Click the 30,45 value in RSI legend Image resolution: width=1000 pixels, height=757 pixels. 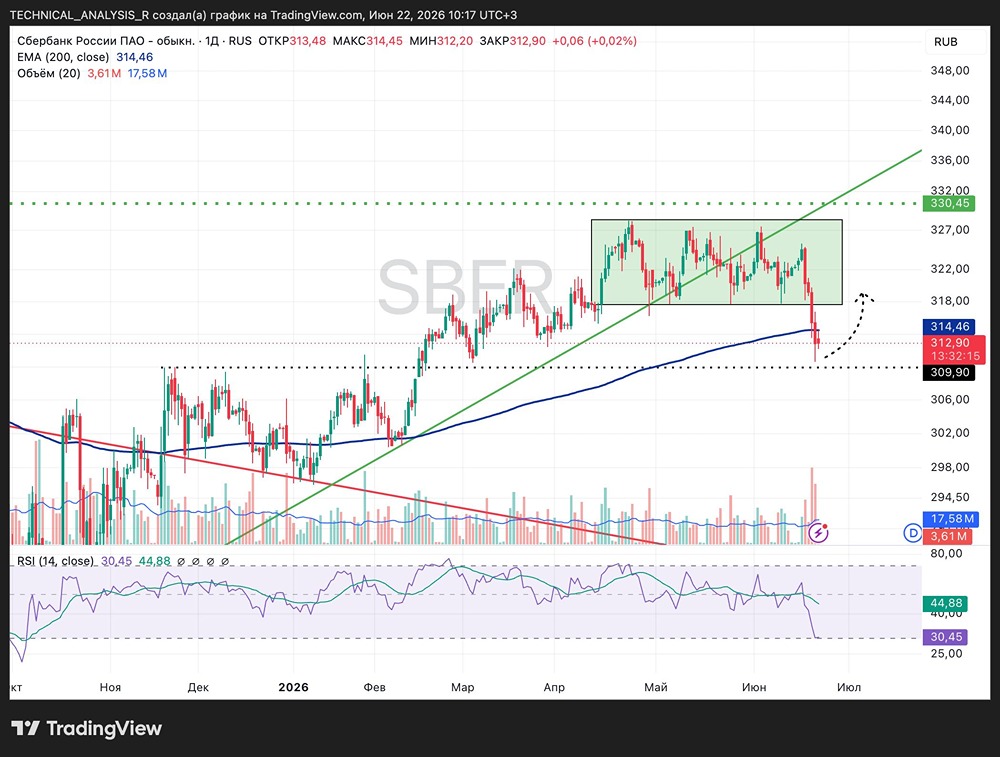116,561
